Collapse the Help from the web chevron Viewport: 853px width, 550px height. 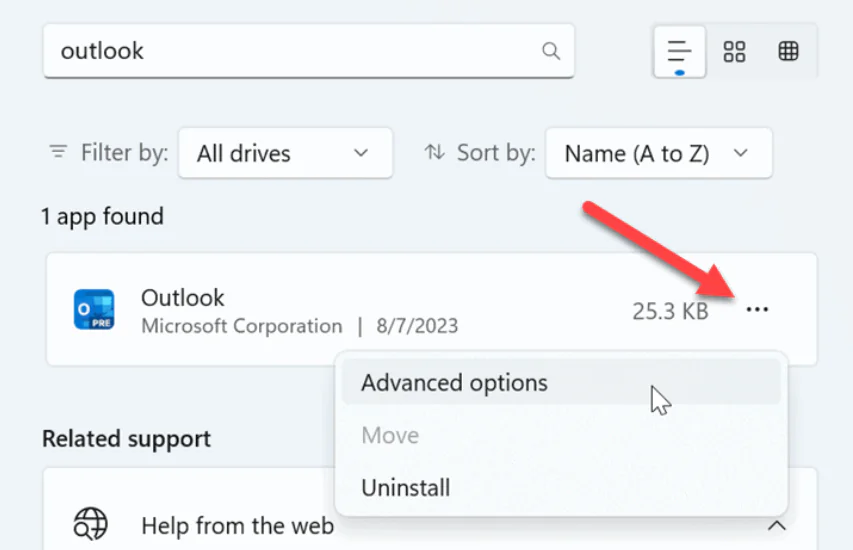(777, 525)
